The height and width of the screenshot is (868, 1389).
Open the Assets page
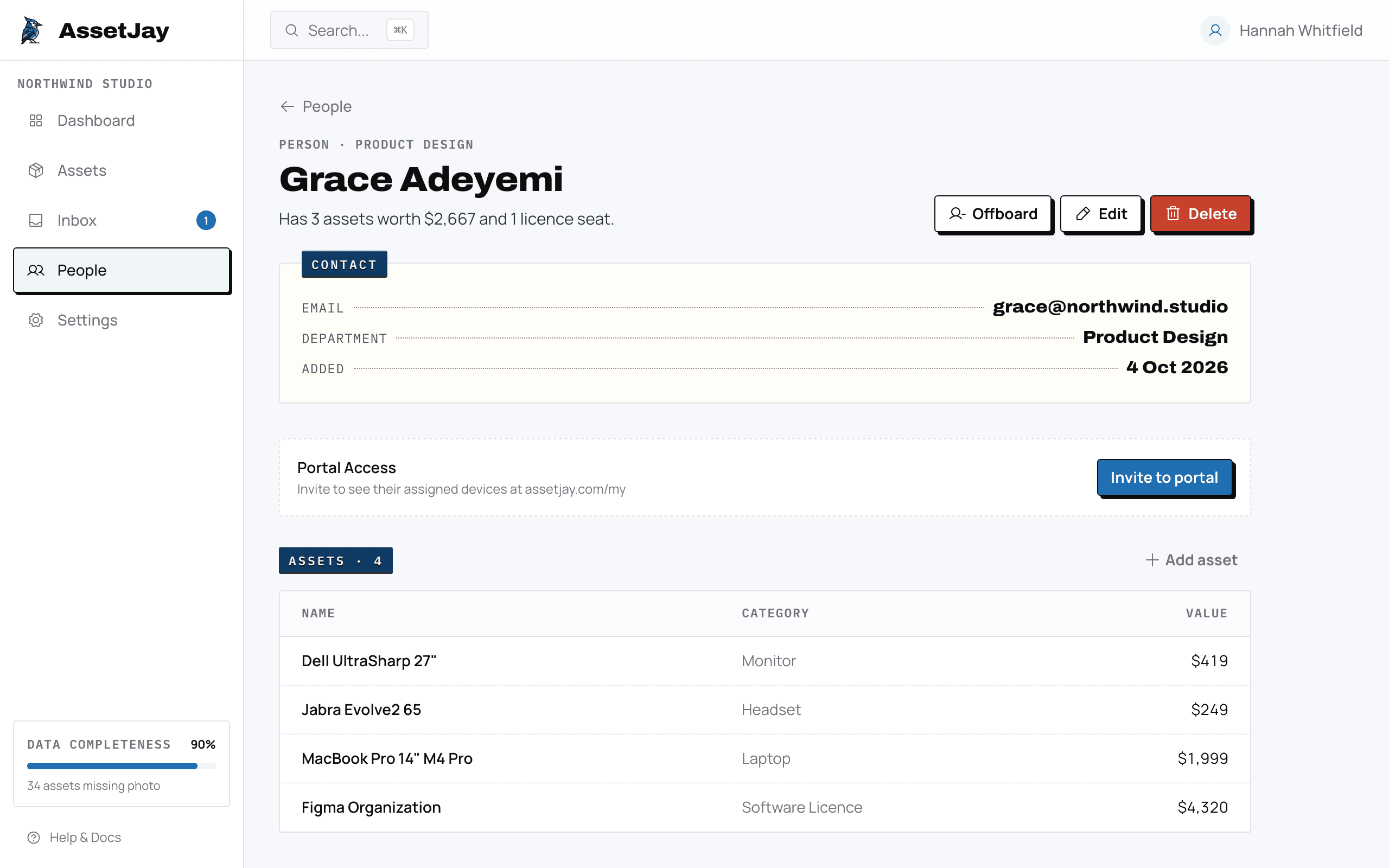point(122,170)
